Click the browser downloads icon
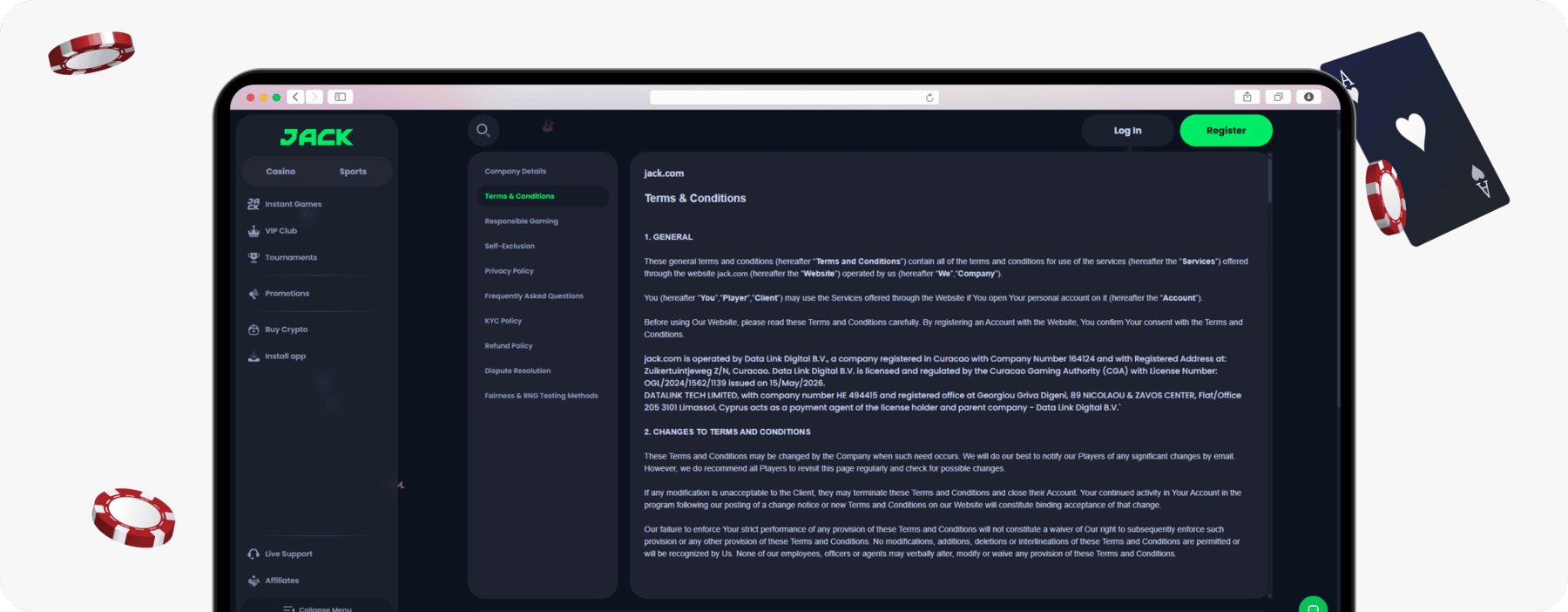The image size is (1568, 612). click(1308, 97)
